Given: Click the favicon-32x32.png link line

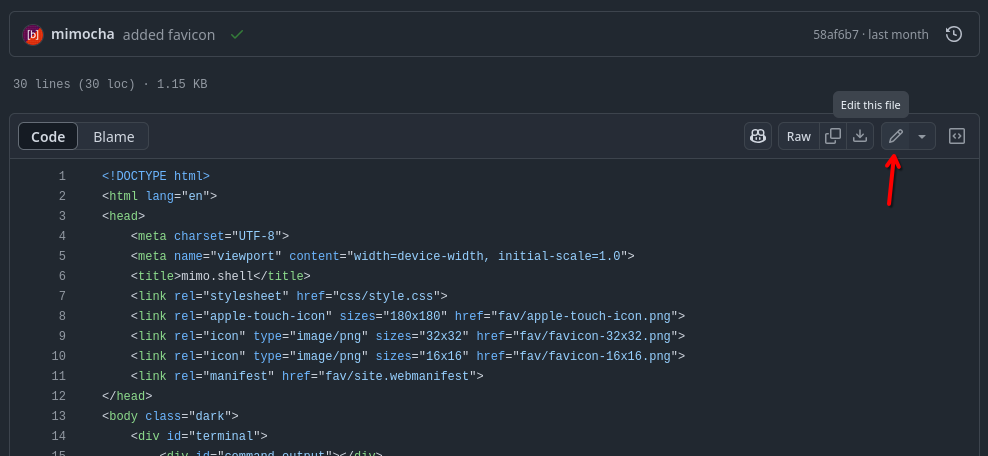Looking at the screenshot, I should click(408, 336).
